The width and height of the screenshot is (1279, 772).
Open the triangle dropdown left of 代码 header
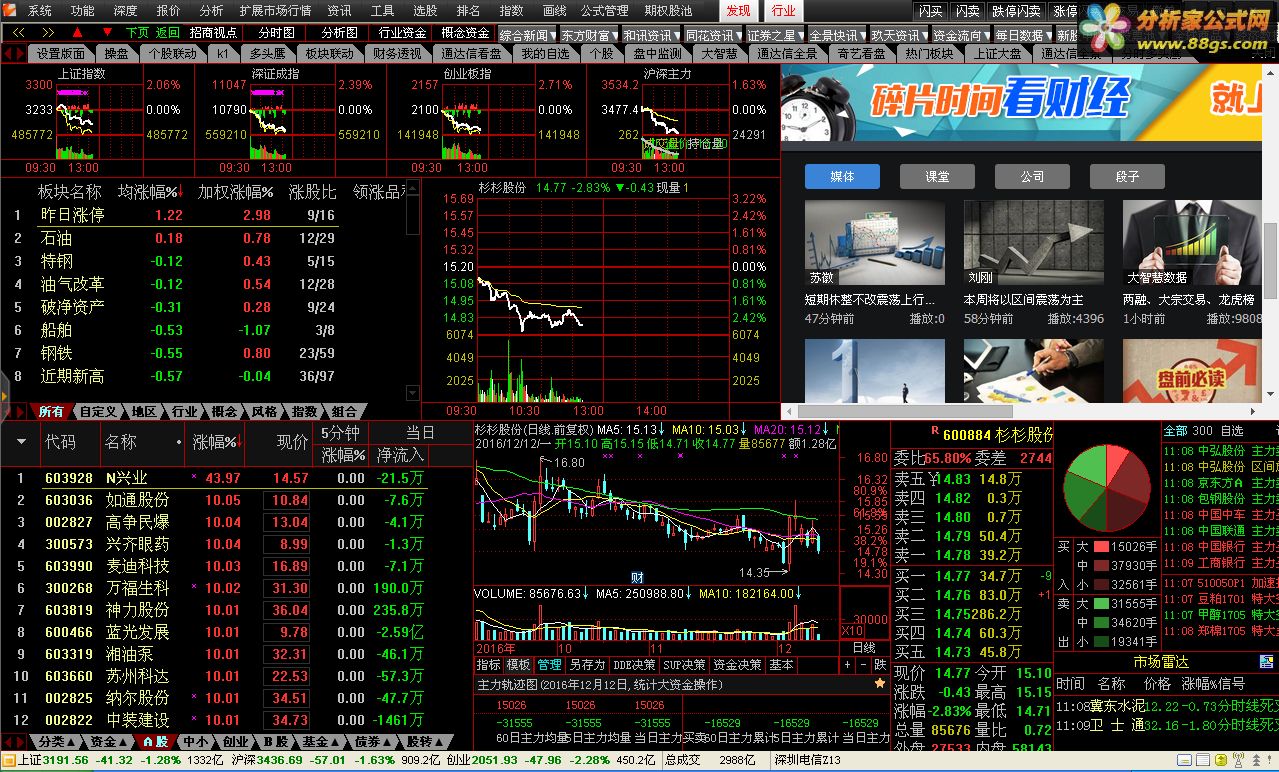[x=20, y=441]
